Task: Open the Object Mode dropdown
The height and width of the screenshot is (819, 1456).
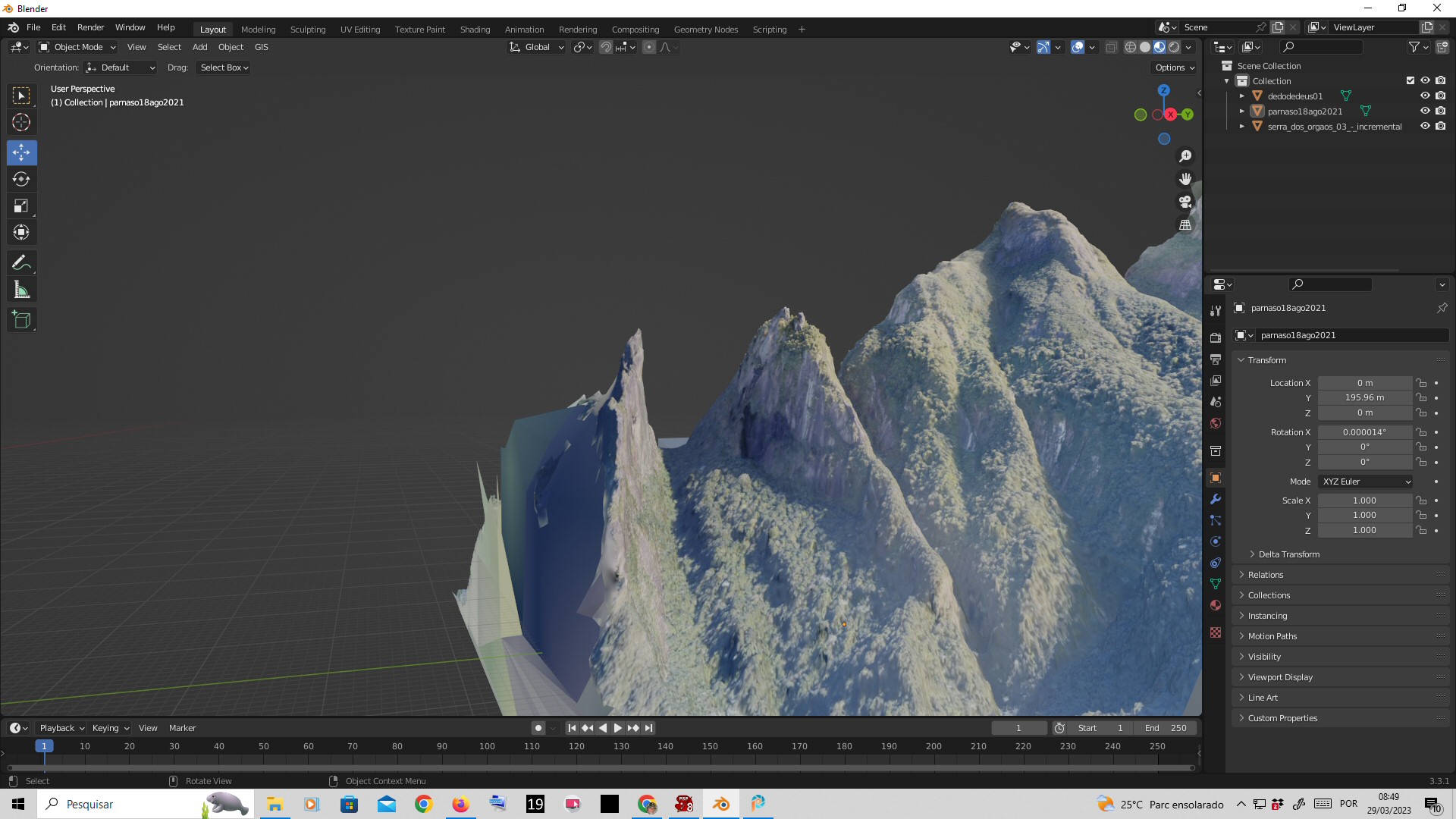Action: pos(77,47)
